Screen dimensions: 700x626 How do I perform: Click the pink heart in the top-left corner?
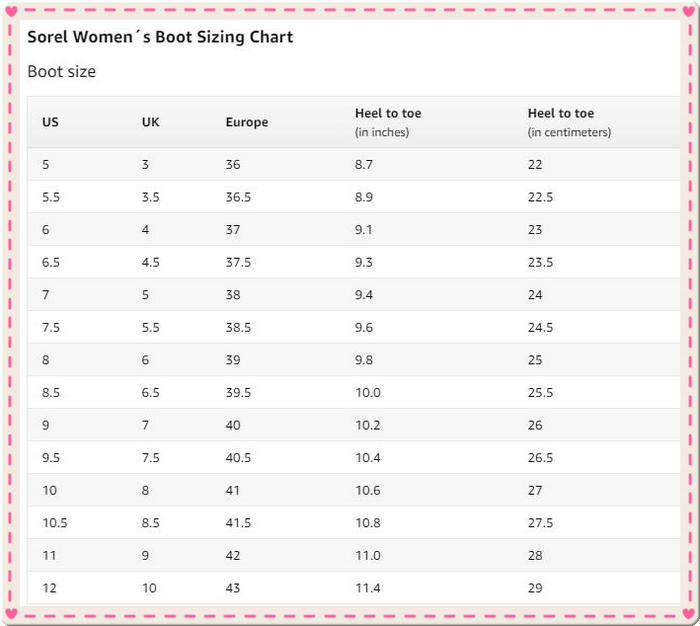[x=11, y=12]
